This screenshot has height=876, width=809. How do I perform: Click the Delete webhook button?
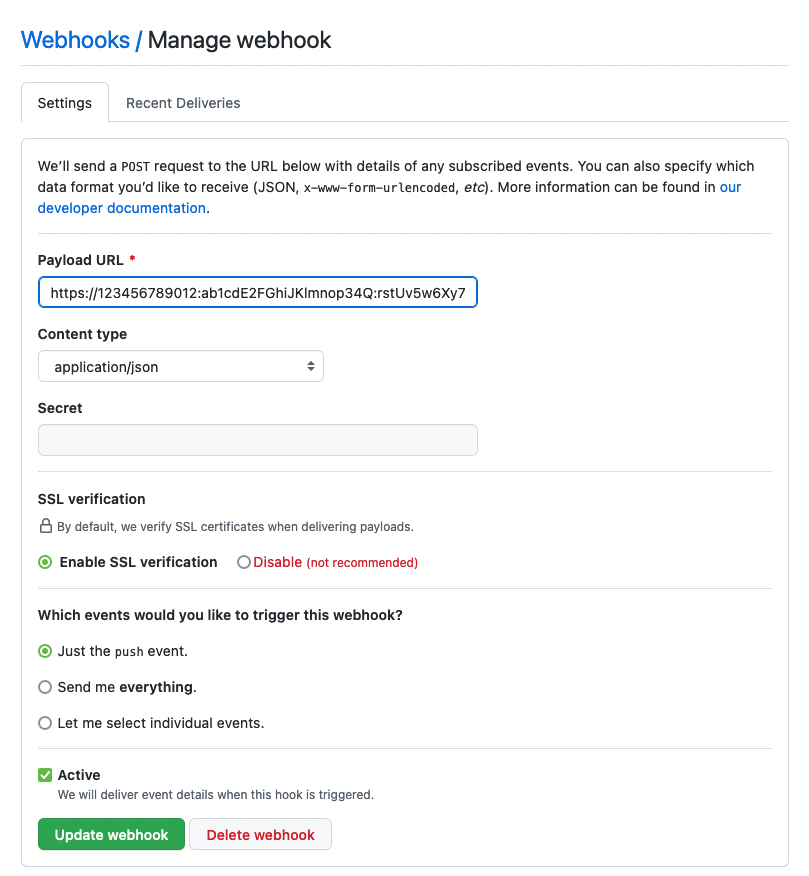[260, 835]
